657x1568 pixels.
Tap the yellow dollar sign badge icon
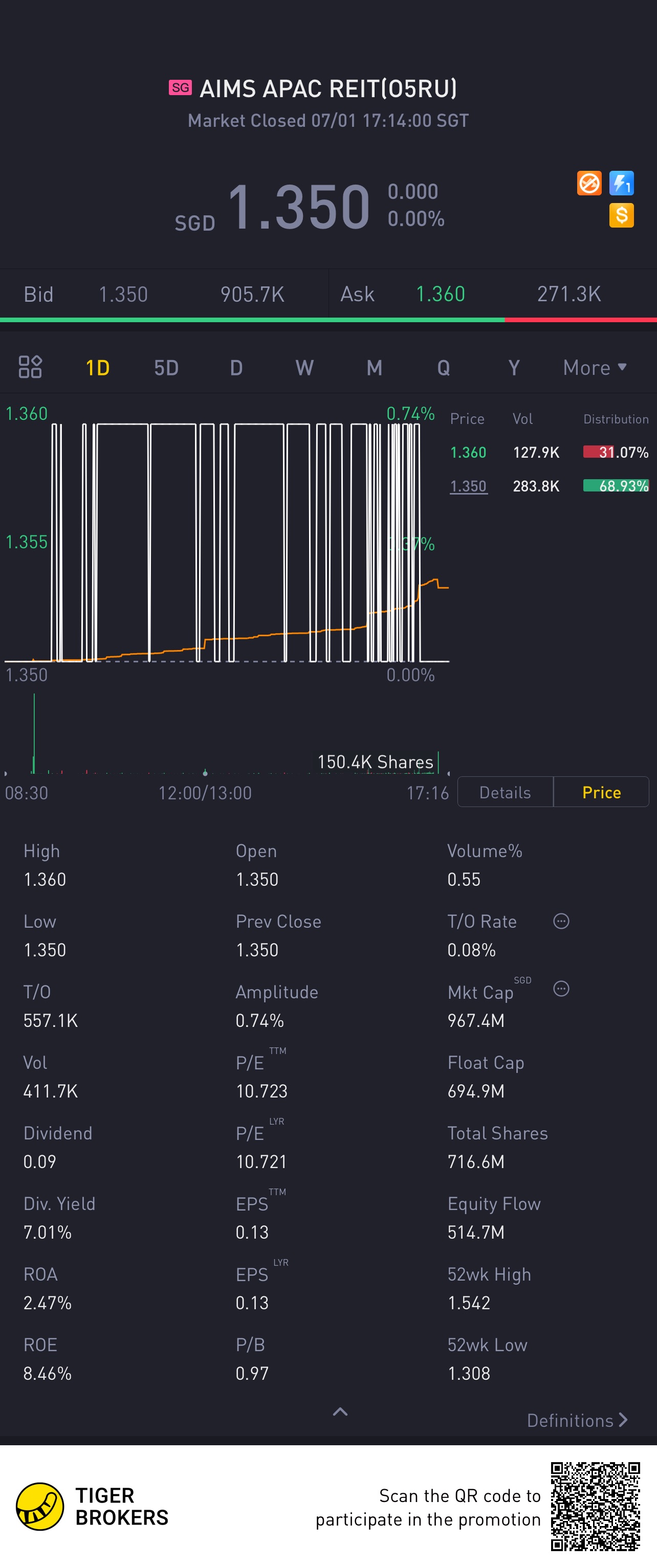coord(621,215)
